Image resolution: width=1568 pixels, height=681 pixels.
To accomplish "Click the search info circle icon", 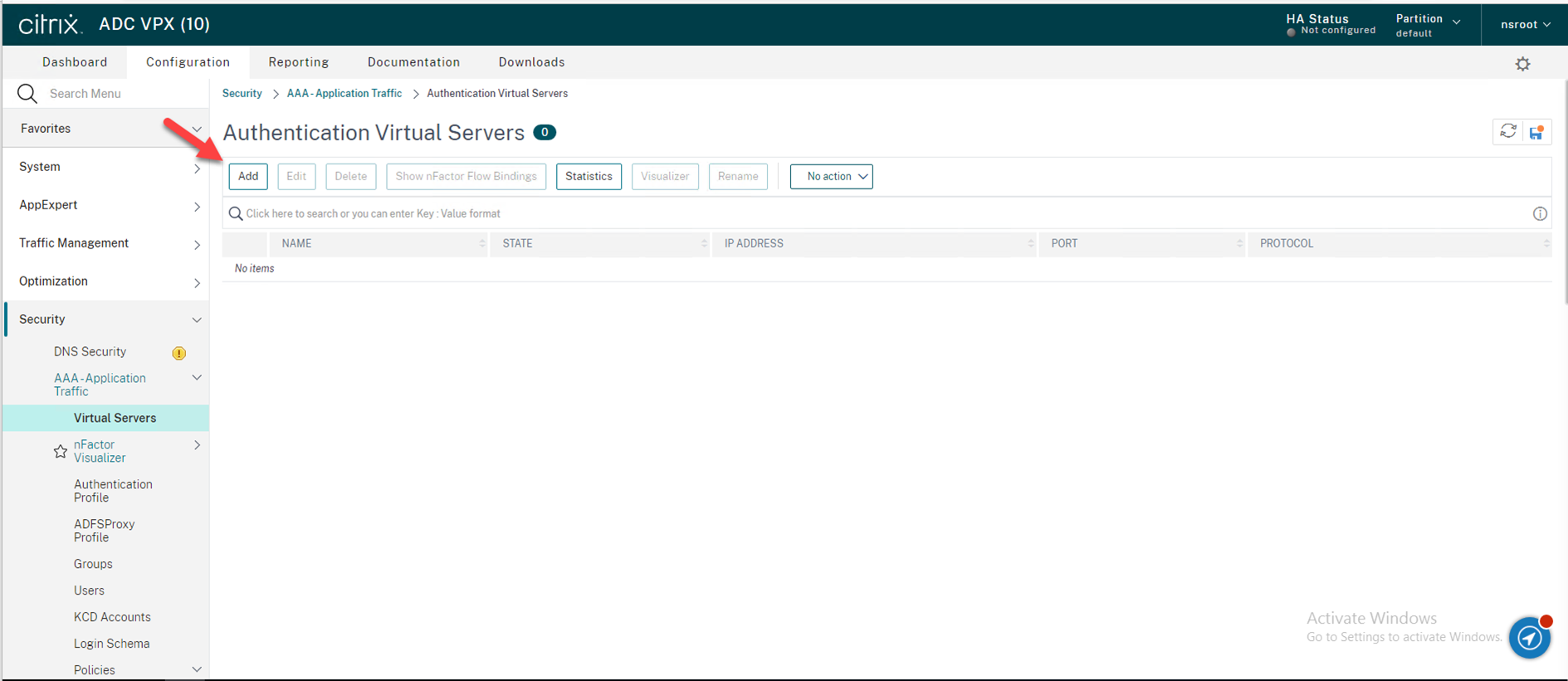I will coord(1540,214).
